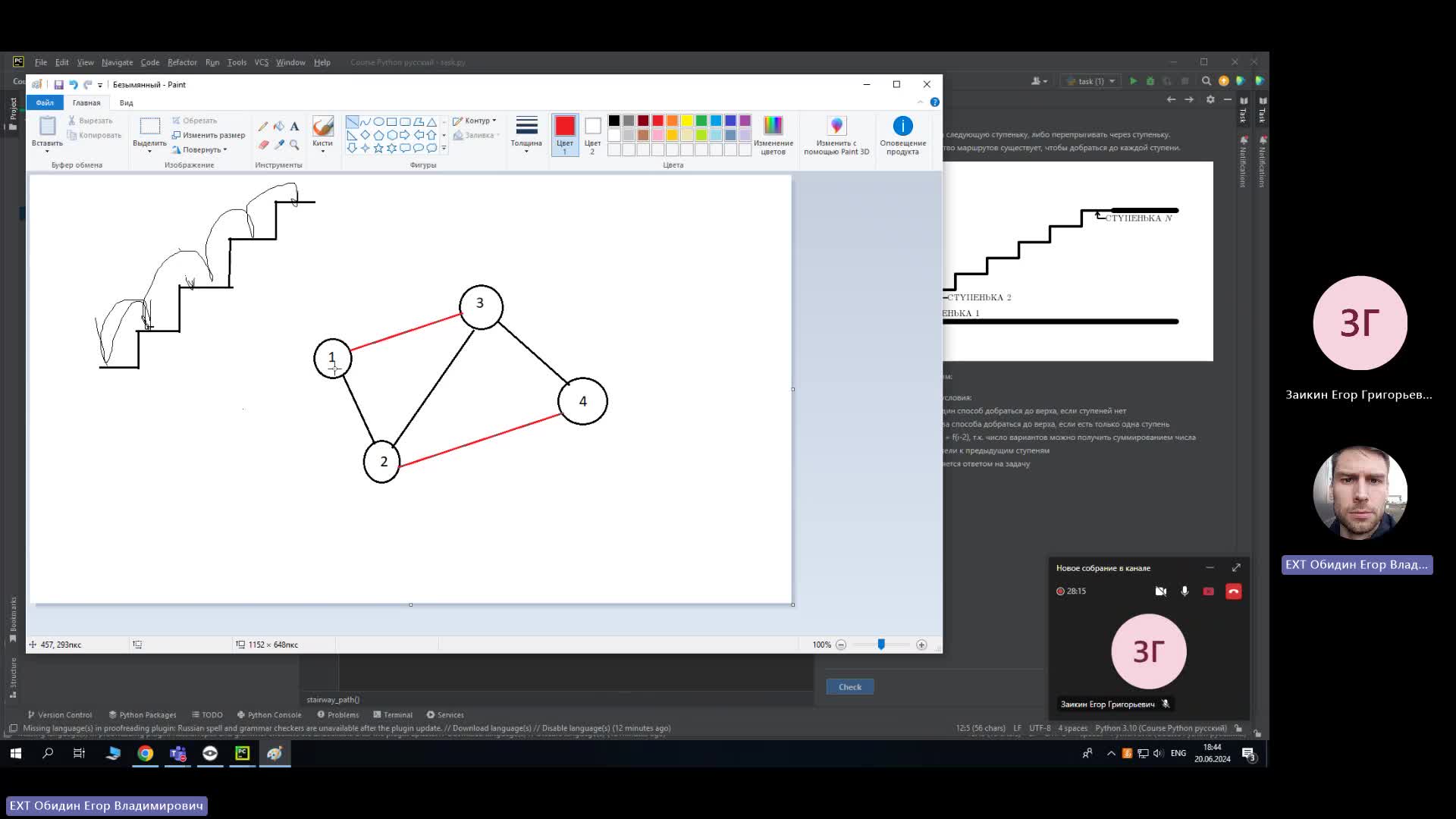Toggle the microphone in meeting widget
Viewport: 1456px width, 819px height.
[x=1185, y=591]
